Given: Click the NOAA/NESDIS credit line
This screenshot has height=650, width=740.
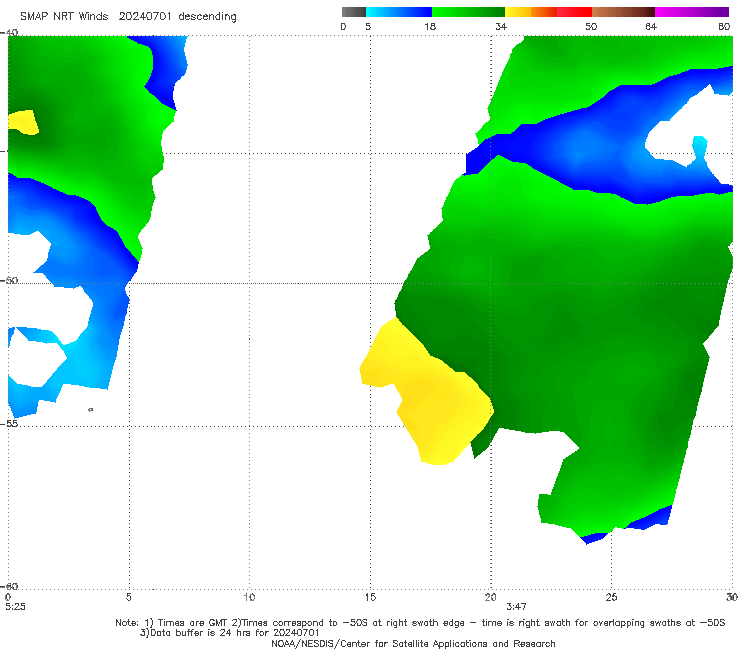Looking at the screenshot, I should 413,643.
